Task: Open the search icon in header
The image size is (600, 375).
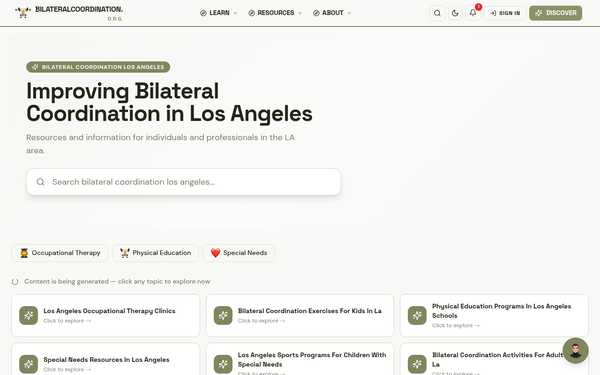Action: (x=437, y=13)
